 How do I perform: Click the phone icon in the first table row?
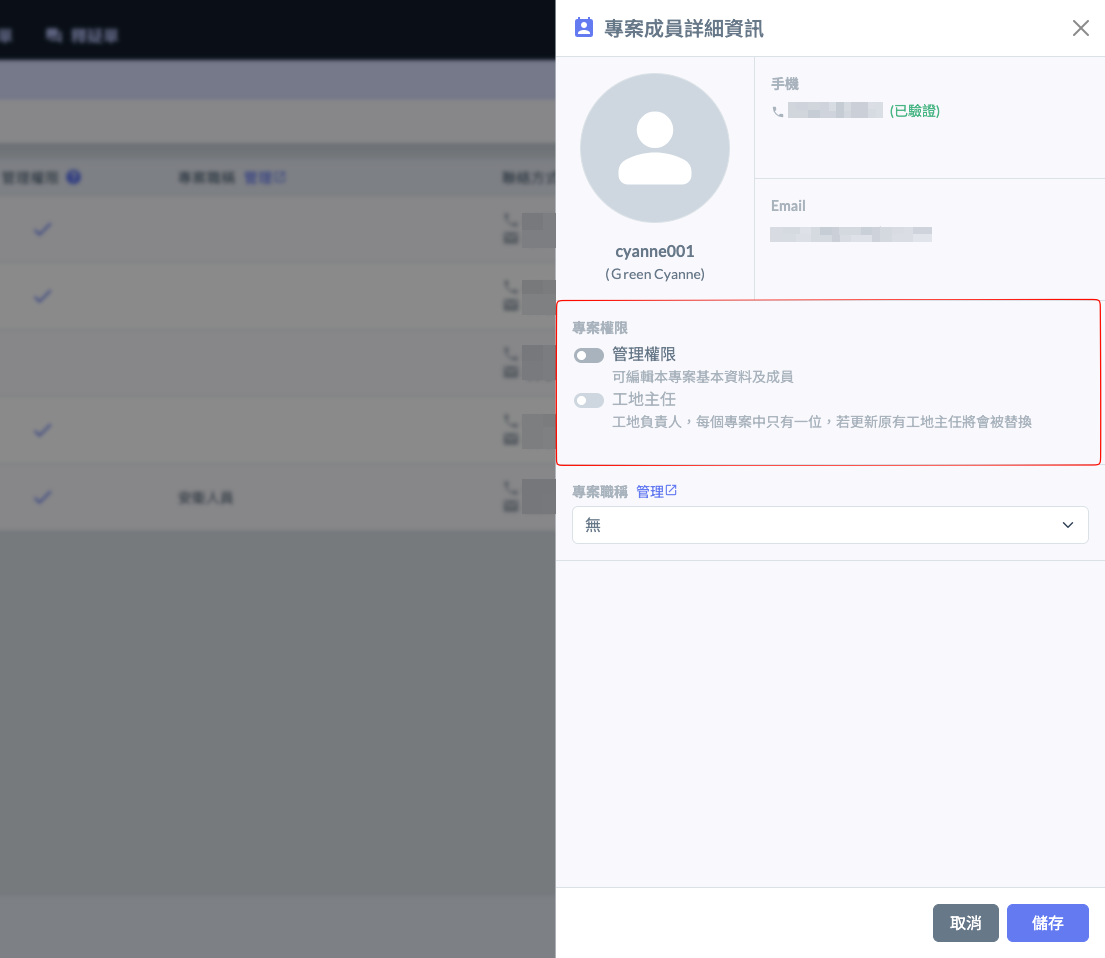pos(511,218)
